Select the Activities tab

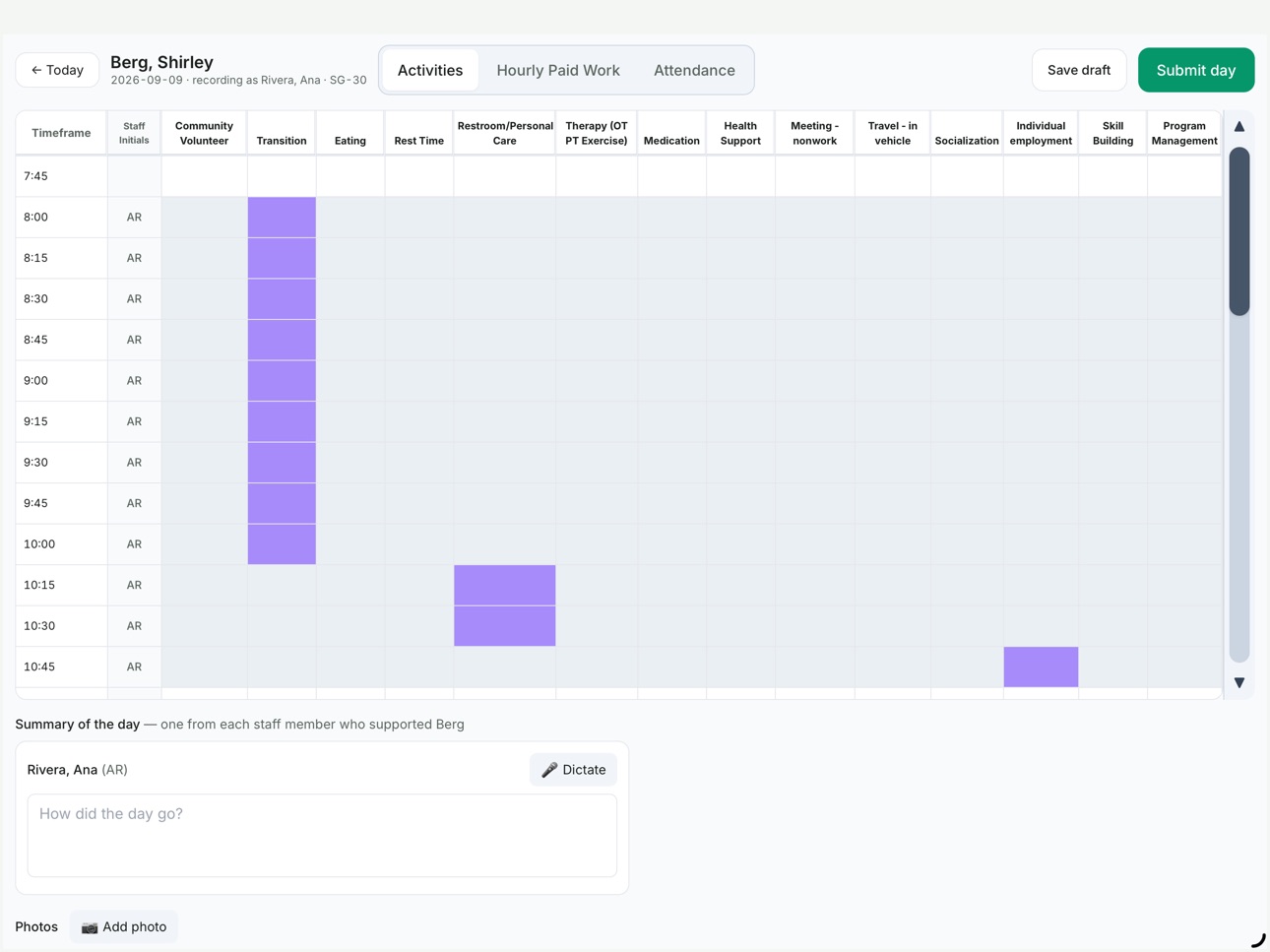click(430, 70)
